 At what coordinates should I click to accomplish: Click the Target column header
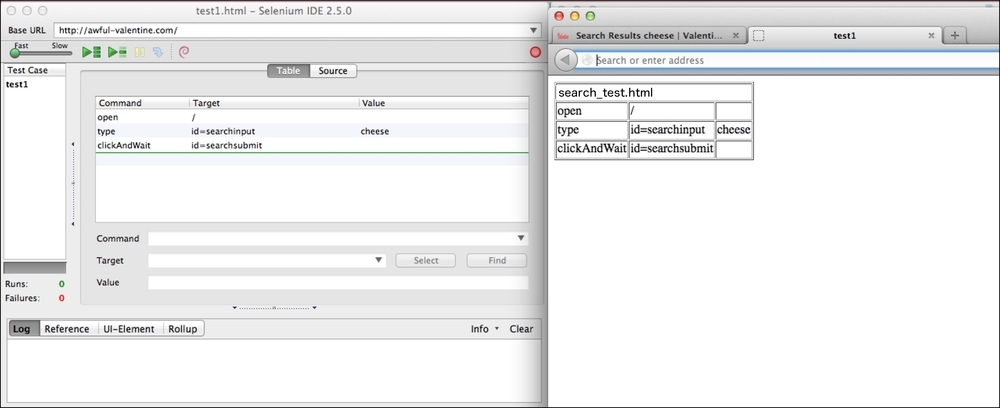point(274,103)
